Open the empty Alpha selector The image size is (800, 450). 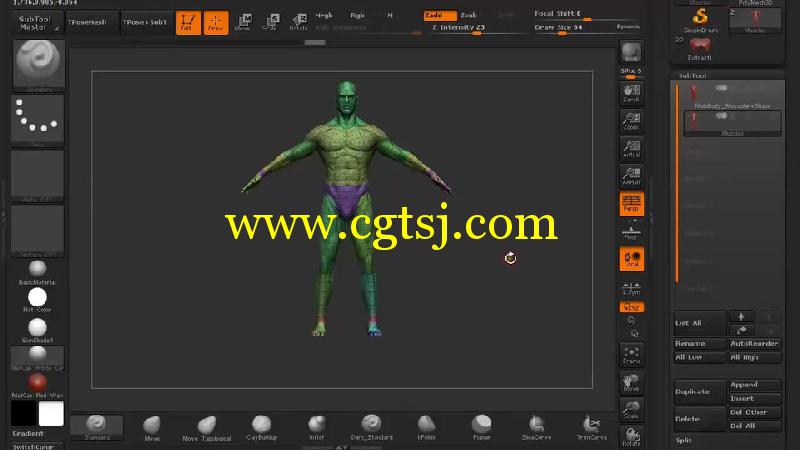(x=37, y=176)
